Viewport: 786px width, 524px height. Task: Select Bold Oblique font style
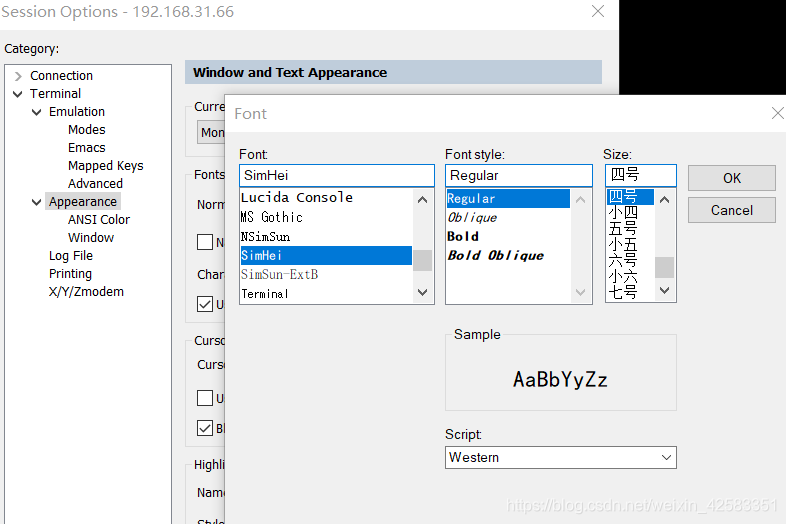pos(508,256)
